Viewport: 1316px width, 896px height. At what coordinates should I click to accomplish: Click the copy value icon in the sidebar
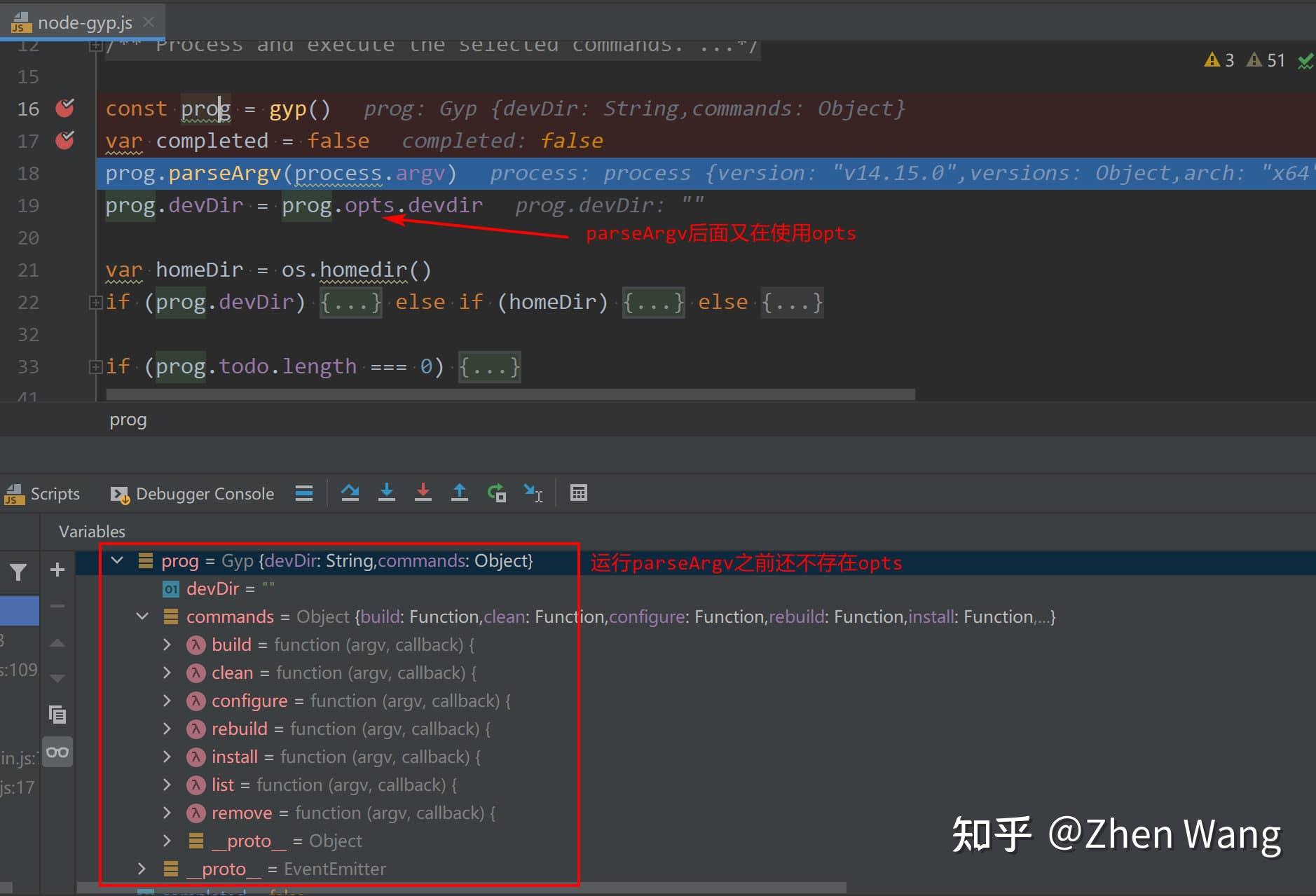57,714
